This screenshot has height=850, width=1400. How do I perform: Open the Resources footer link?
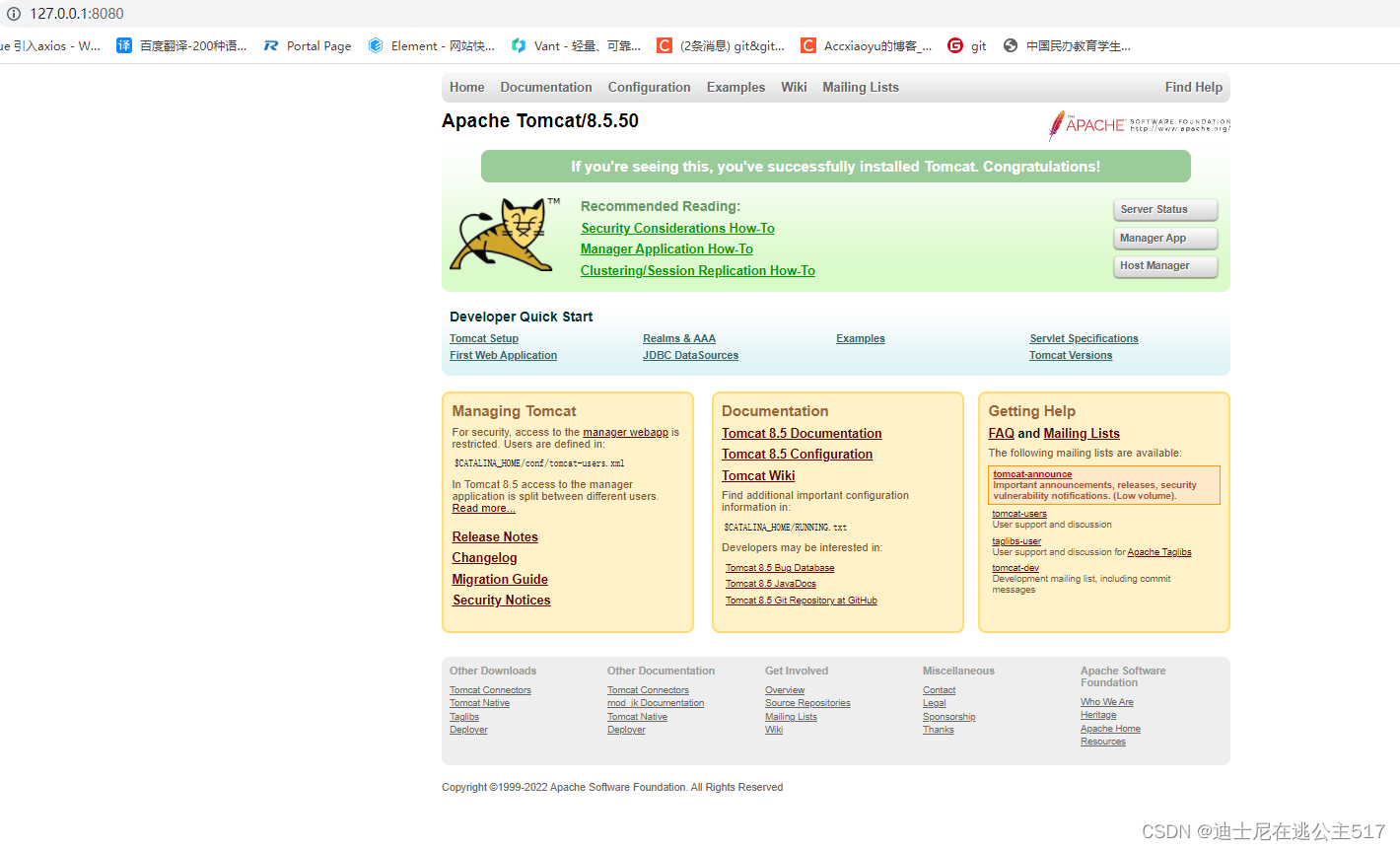pyautogui.click(x=1103, y=742)
